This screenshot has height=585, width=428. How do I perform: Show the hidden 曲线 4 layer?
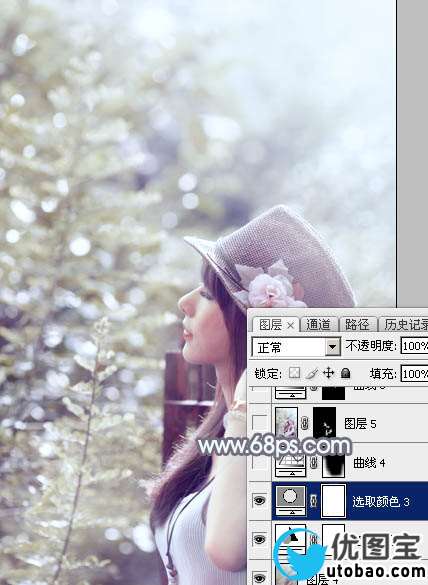pos(259,463)
